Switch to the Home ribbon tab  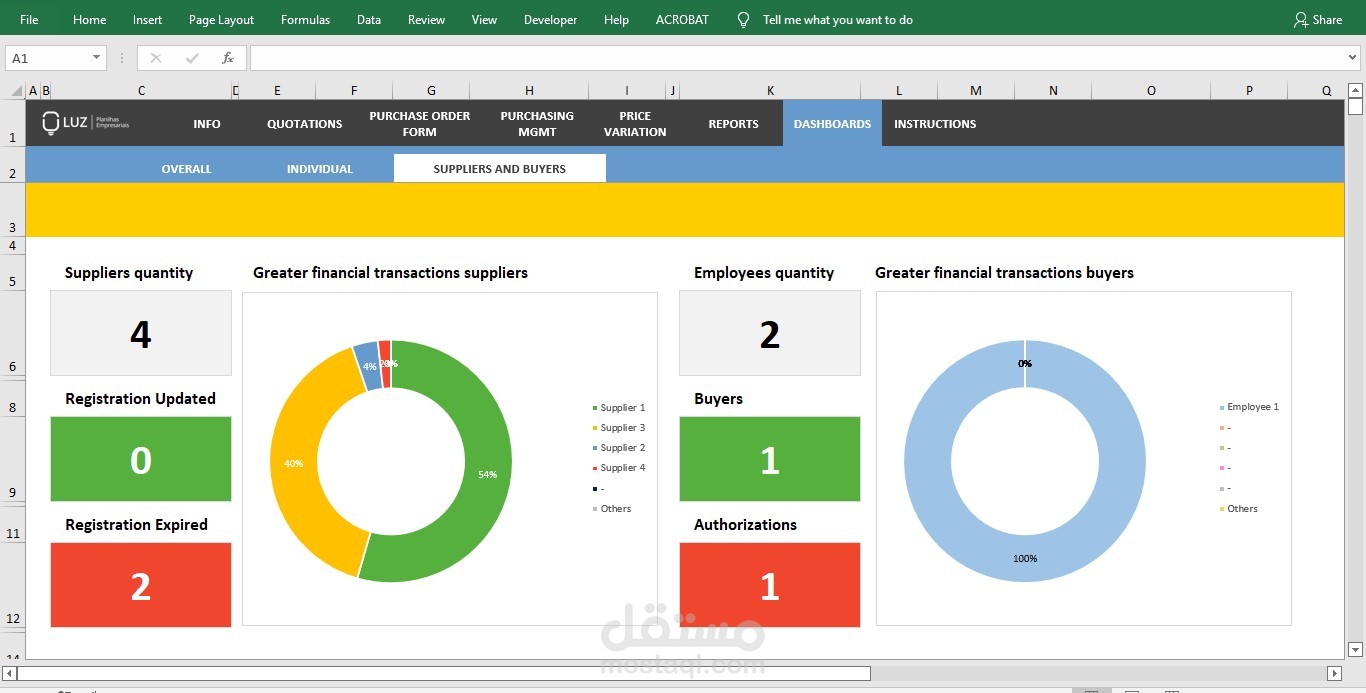(89, 19)
